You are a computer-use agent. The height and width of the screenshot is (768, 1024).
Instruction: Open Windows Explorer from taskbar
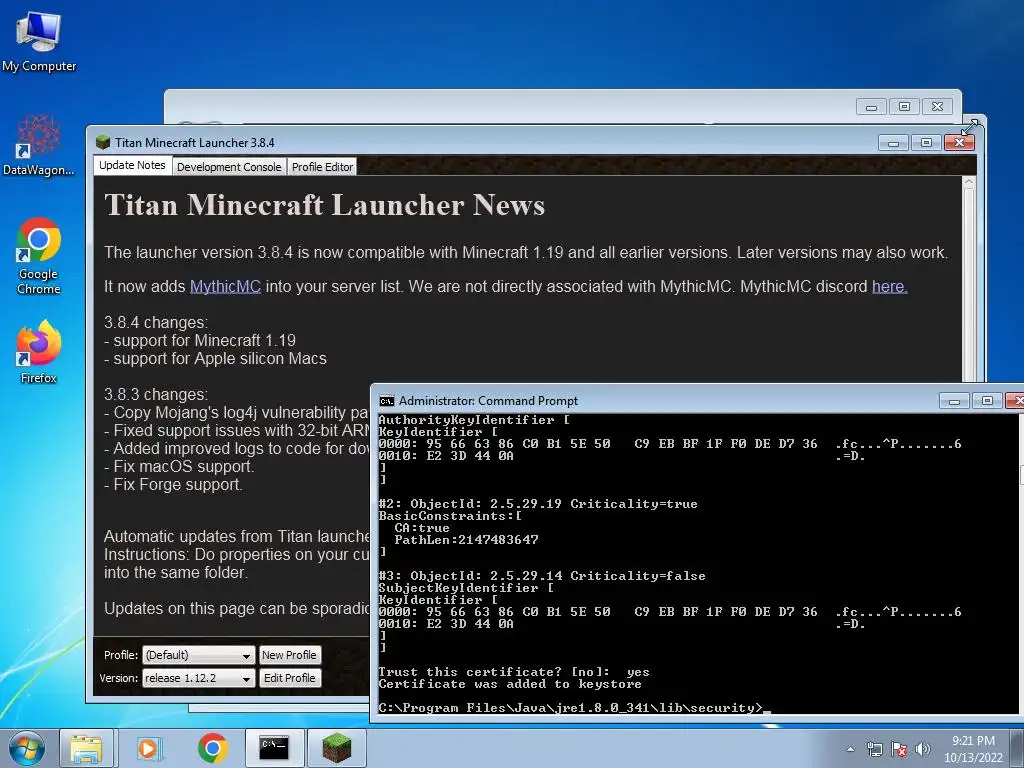click(86, 748)
